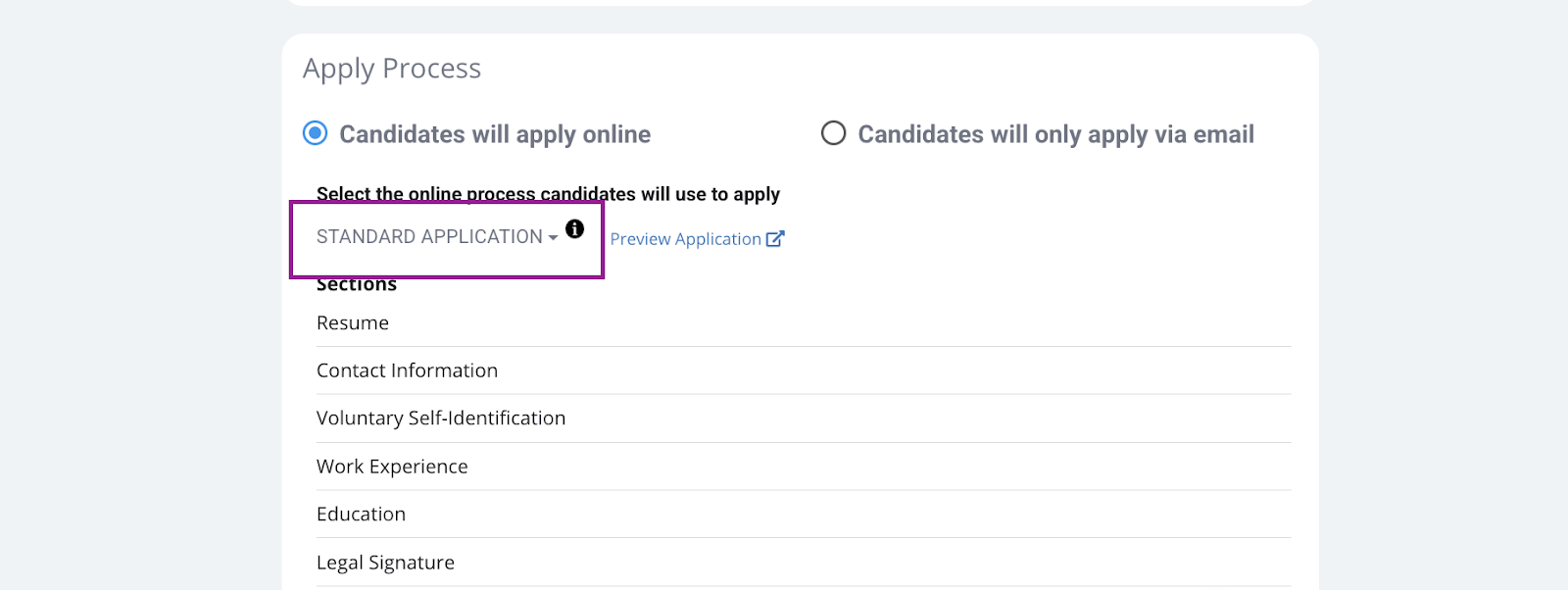1568x590 pixels.
Task: Click the Preview Application text
Action: tap(685, 239)
